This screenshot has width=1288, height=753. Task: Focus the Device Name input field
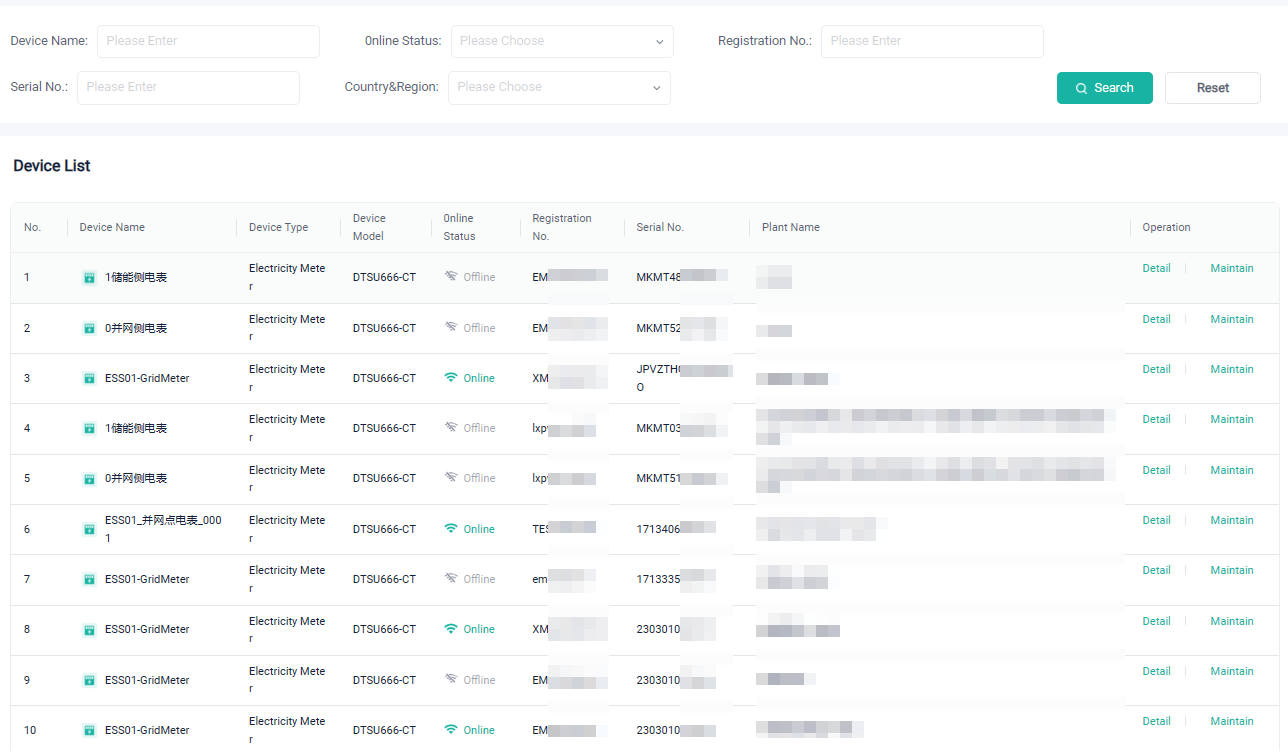pos(208,41)
